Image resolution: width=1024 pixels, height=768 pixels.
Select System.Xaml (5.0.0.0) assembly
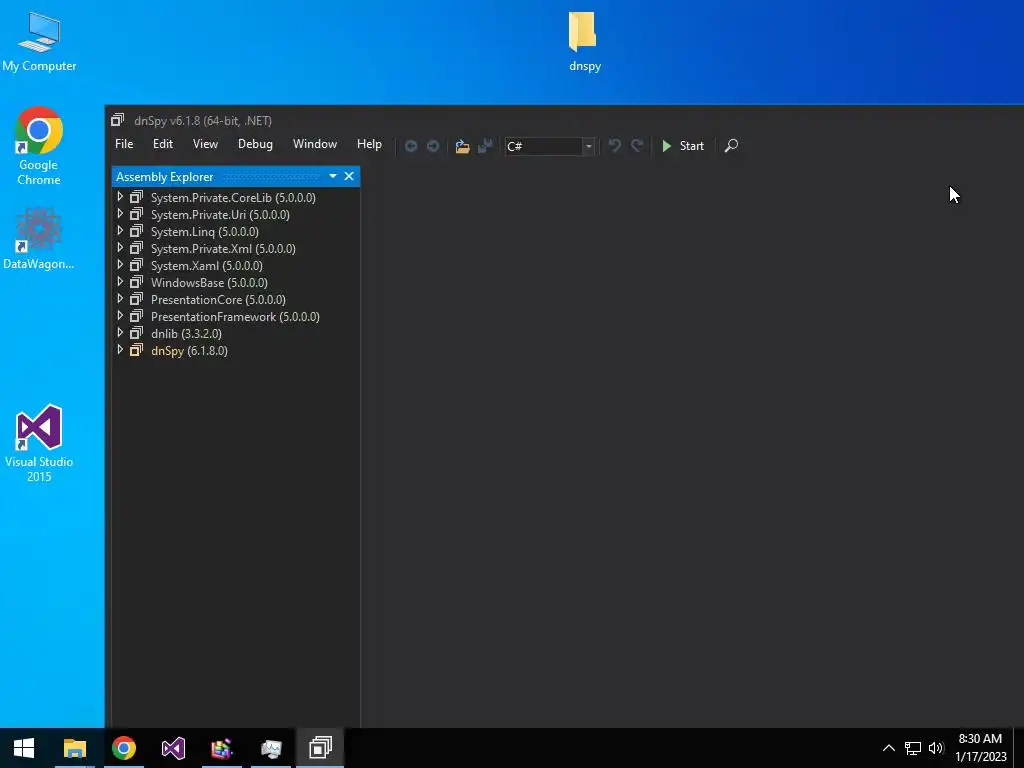(x=206, y=265)
